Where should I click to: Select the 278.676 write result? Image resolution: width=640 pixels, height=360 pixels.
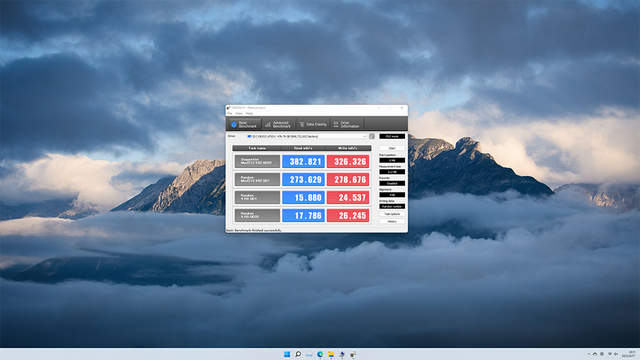pyautogui.click(x=348, y=179)
